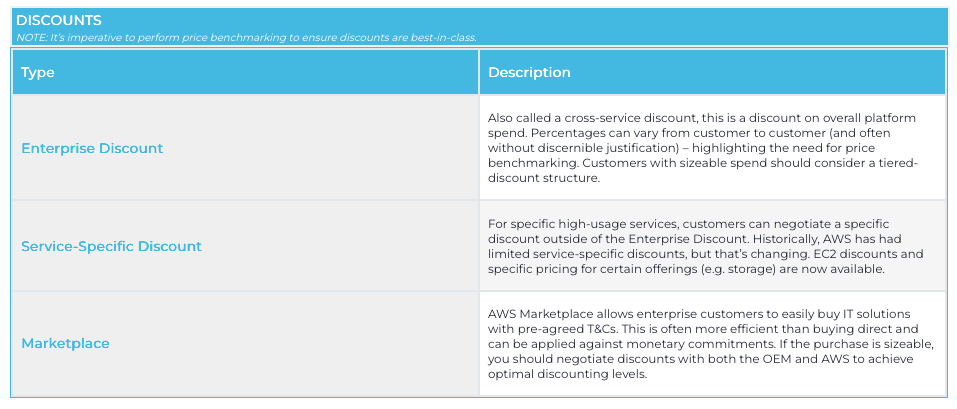Open the Service-Specific Discount row label
The height and width of the screenshot is (409, 957).
[111, 246]
